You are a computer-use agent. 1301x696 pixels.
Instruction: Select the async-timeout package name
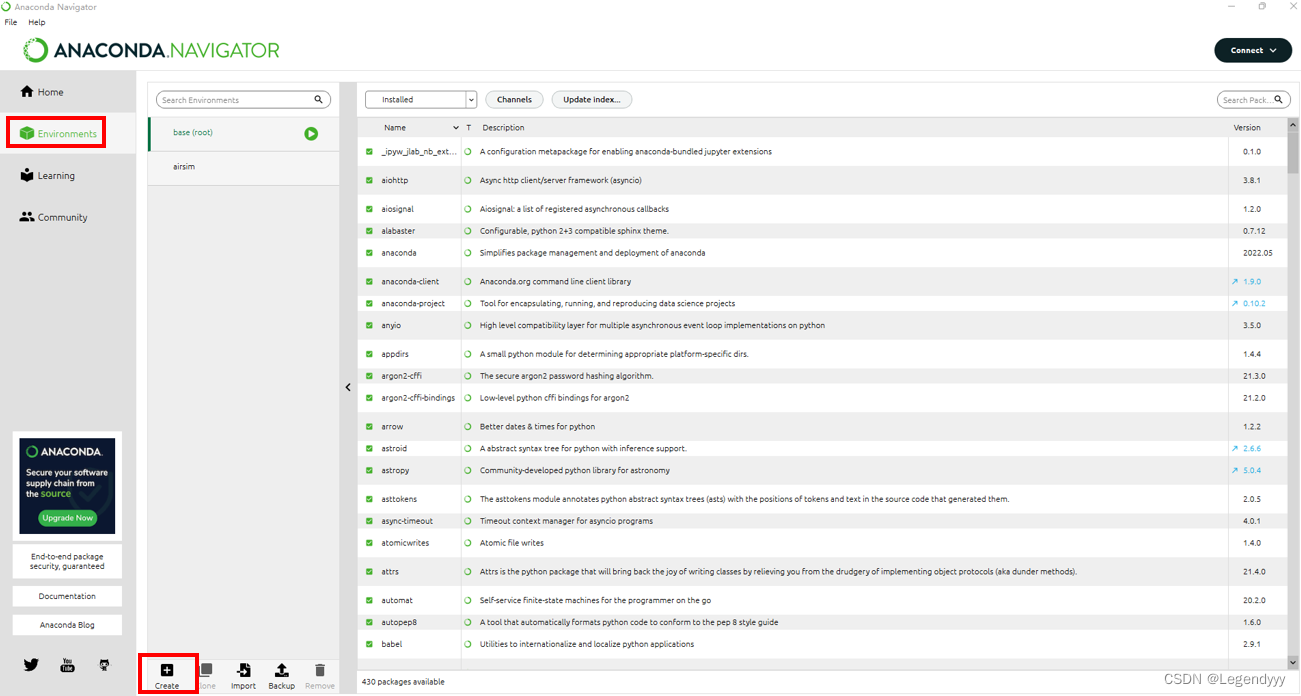point(407,521)
